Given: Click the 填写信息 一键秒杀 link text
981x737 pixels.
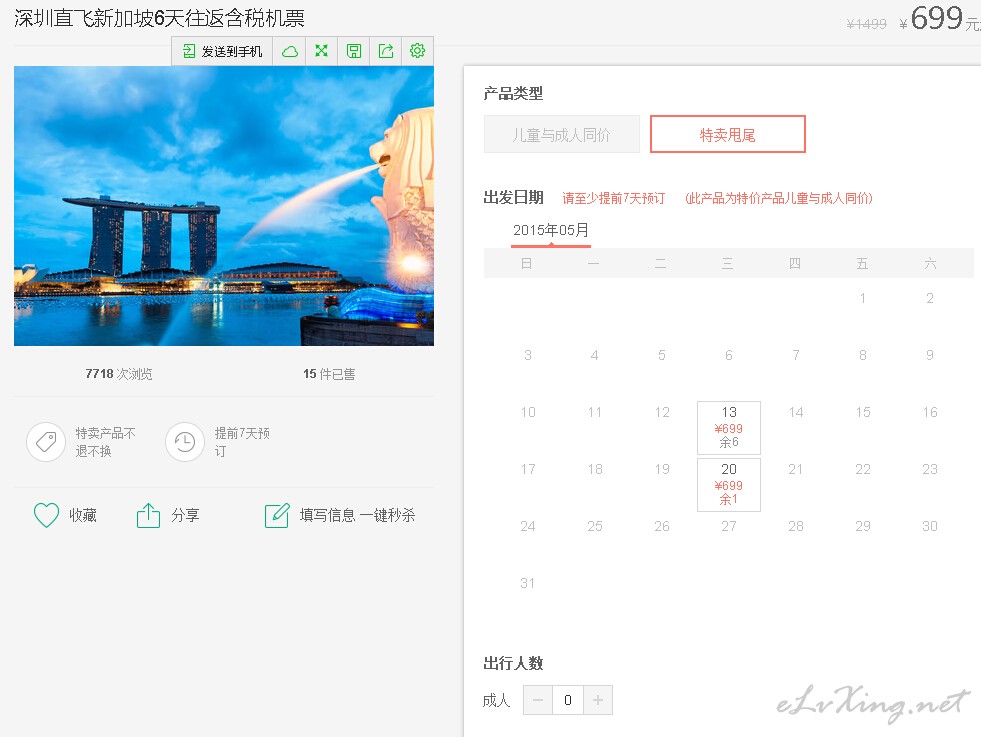Looking at the screenshot, I should pyautogui.click(x=357, y=515).
